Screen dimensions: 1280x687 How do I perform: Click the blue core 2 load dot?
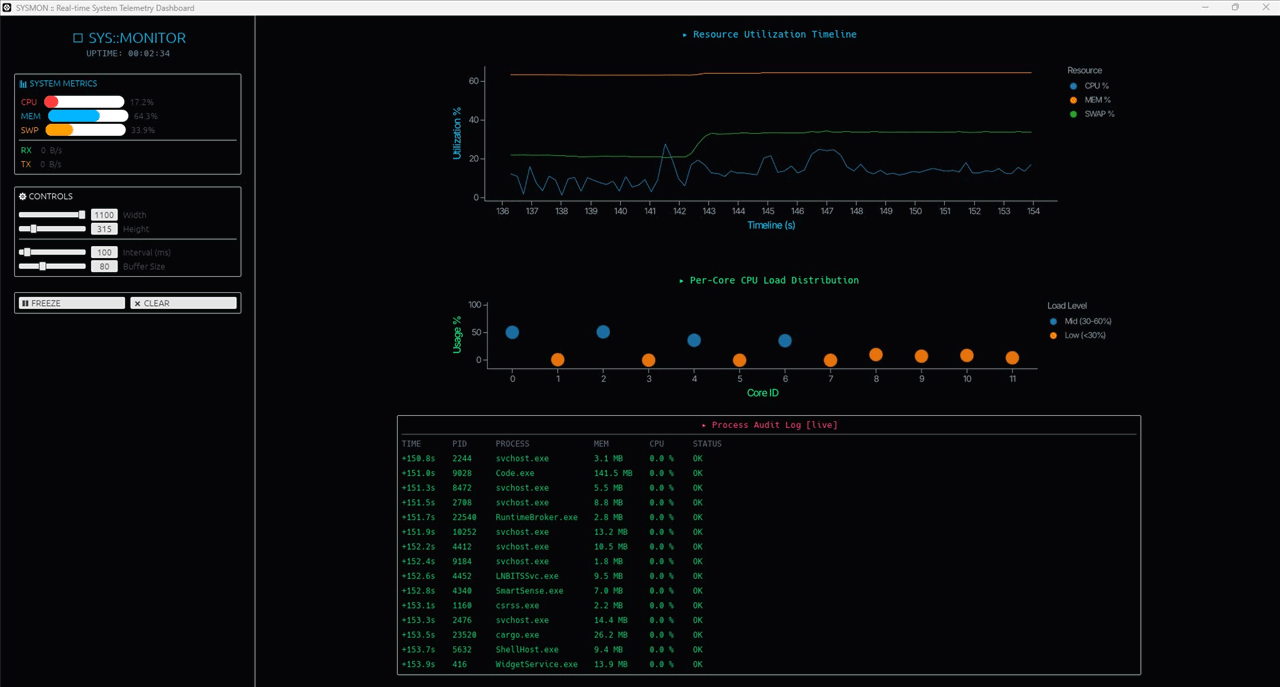[x=603, y=332]
